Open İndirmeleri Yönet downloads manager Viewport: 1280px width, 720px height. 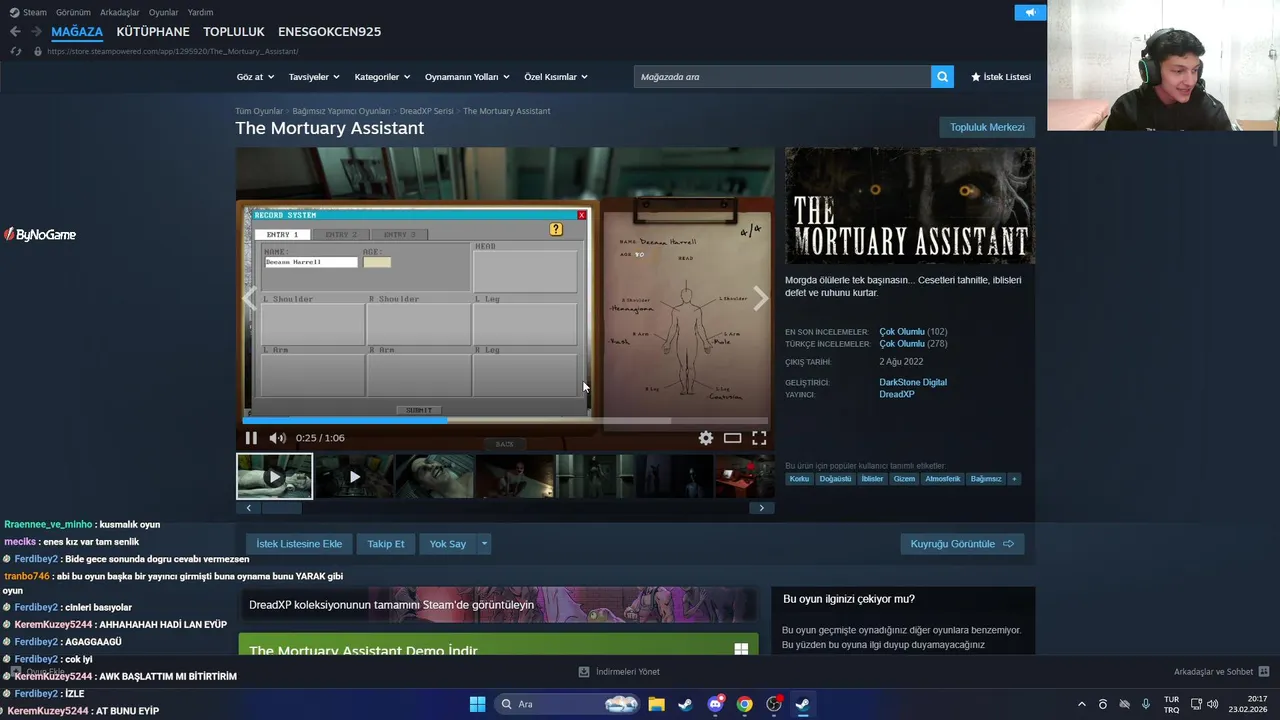[619, 672]
